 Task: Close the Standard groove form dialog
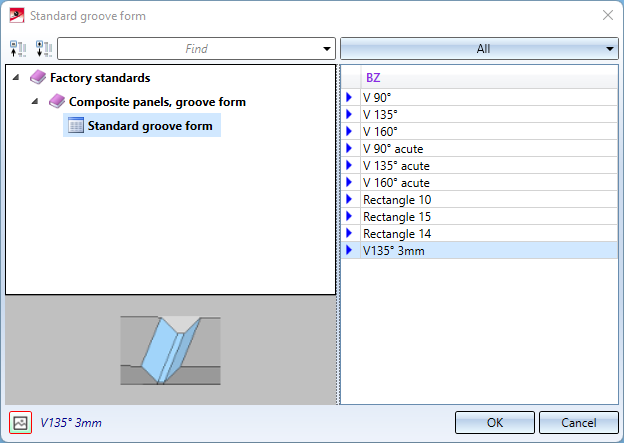pos(608,15)
